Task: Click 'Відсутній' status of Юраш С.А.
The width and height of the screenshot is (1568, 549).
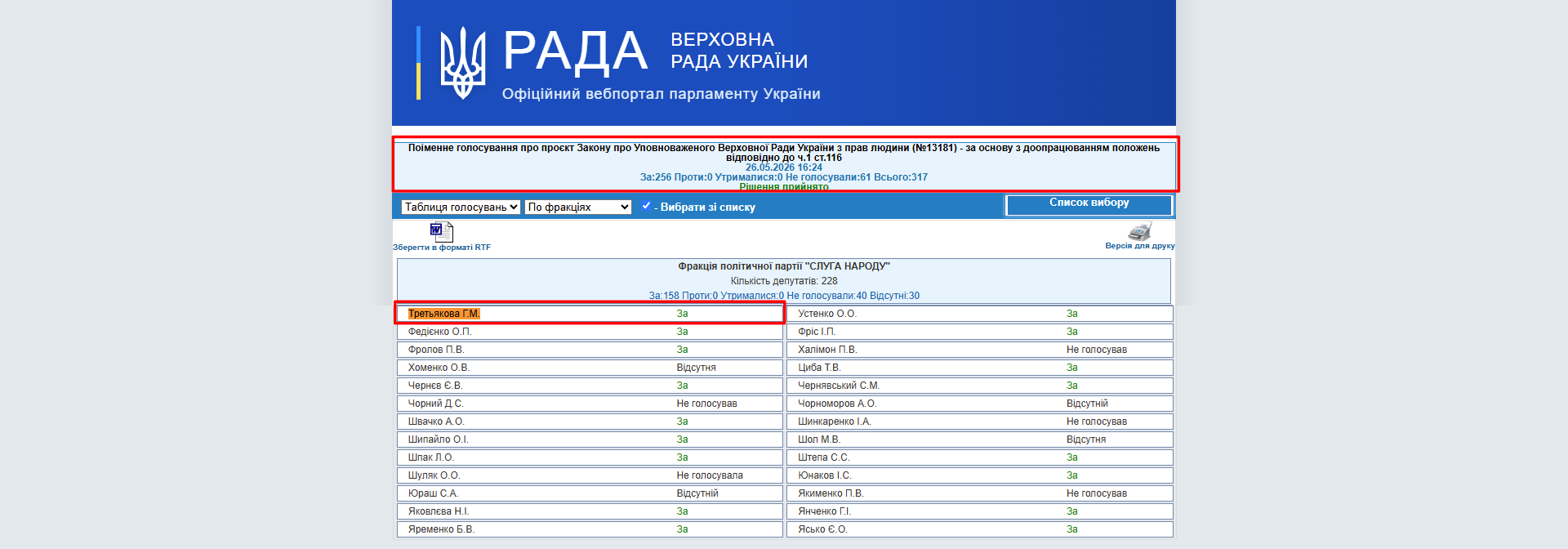Action: click(x=697, y=493)
